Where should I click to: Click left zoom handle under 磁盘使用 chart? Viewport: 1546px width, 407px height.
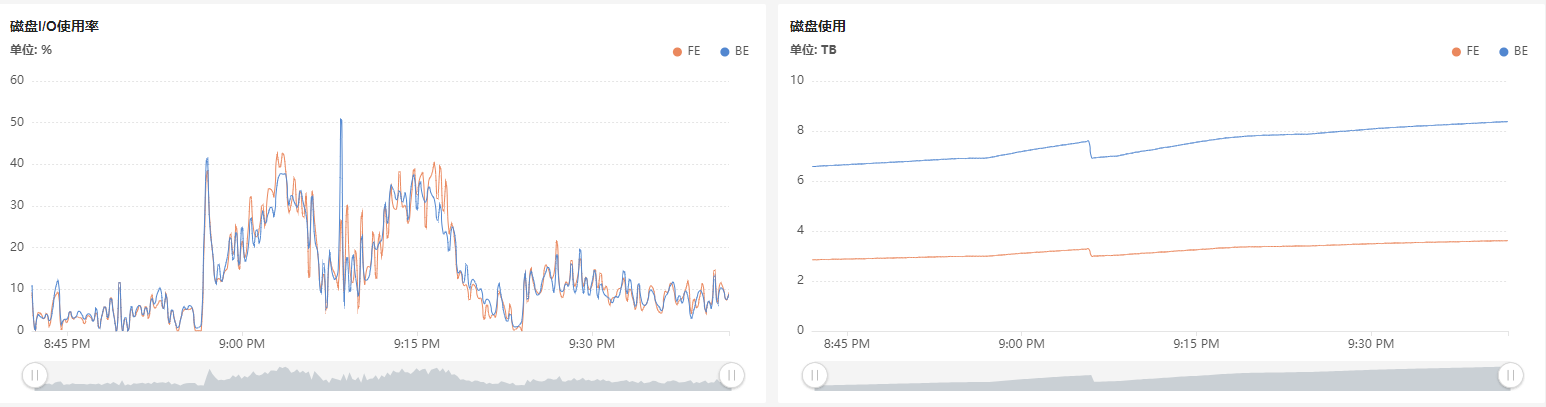pyautogui.click(x=814, y=375)
